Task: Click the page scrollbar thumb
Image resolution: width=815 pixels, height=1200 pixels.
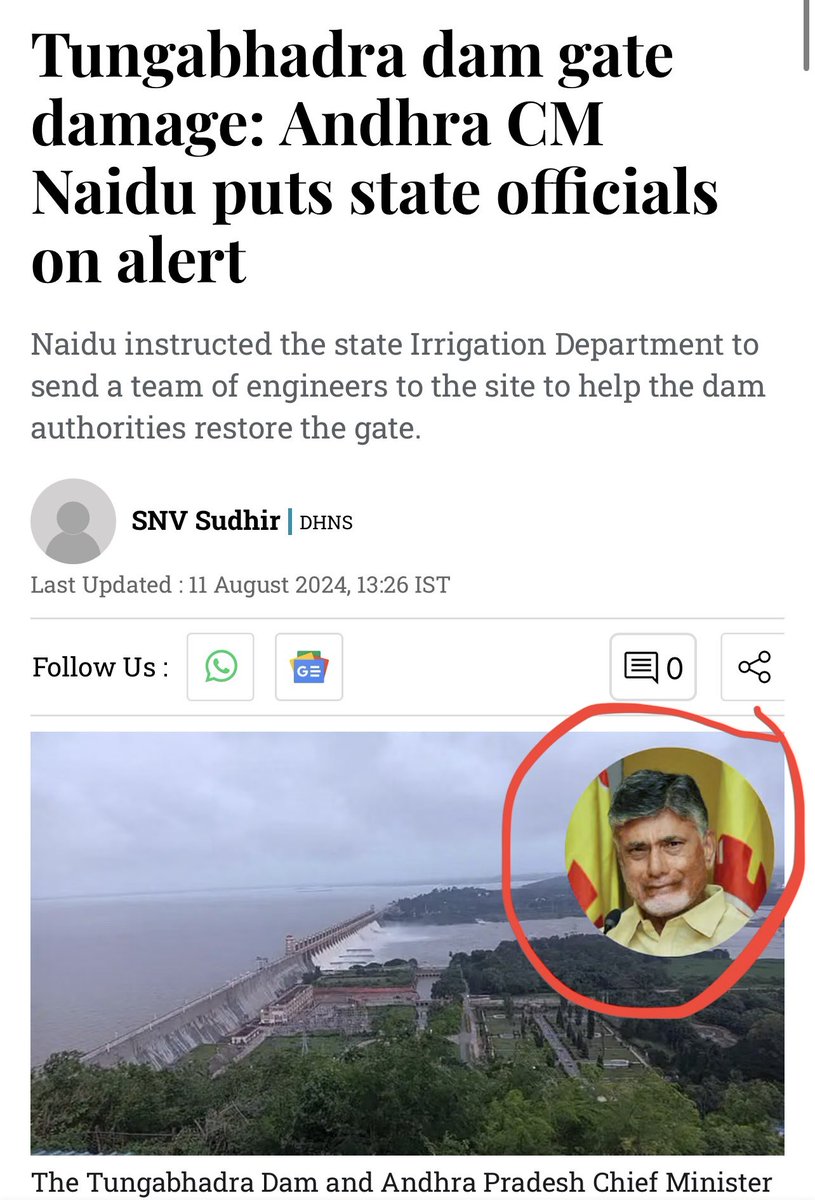Action: [807, 35]
